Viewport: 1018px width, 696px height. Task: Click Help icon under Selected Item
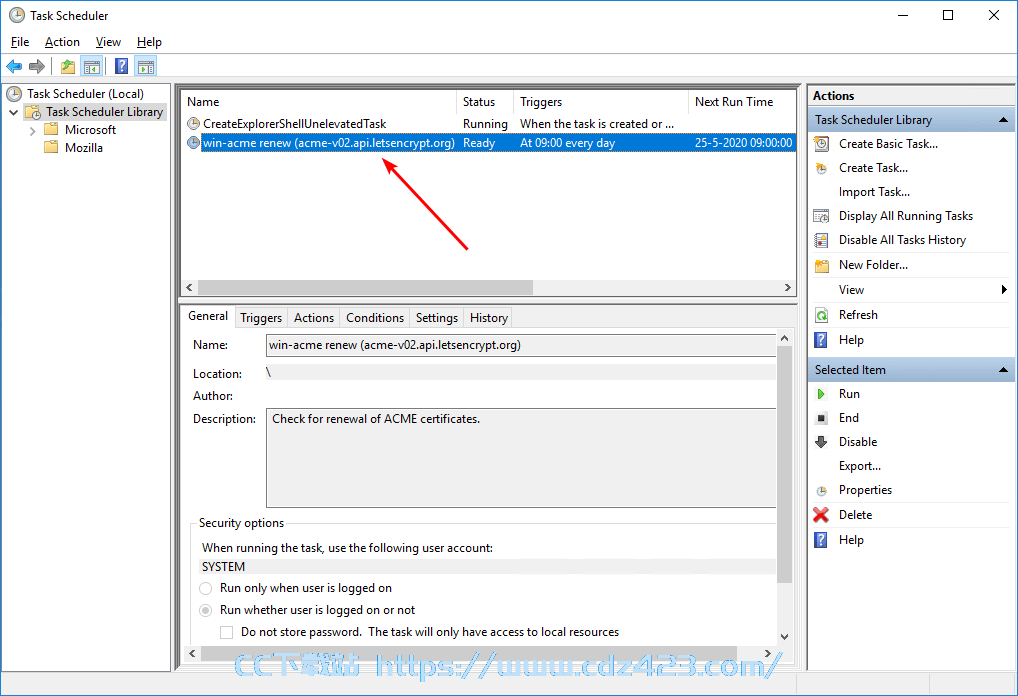pos(821,540)
